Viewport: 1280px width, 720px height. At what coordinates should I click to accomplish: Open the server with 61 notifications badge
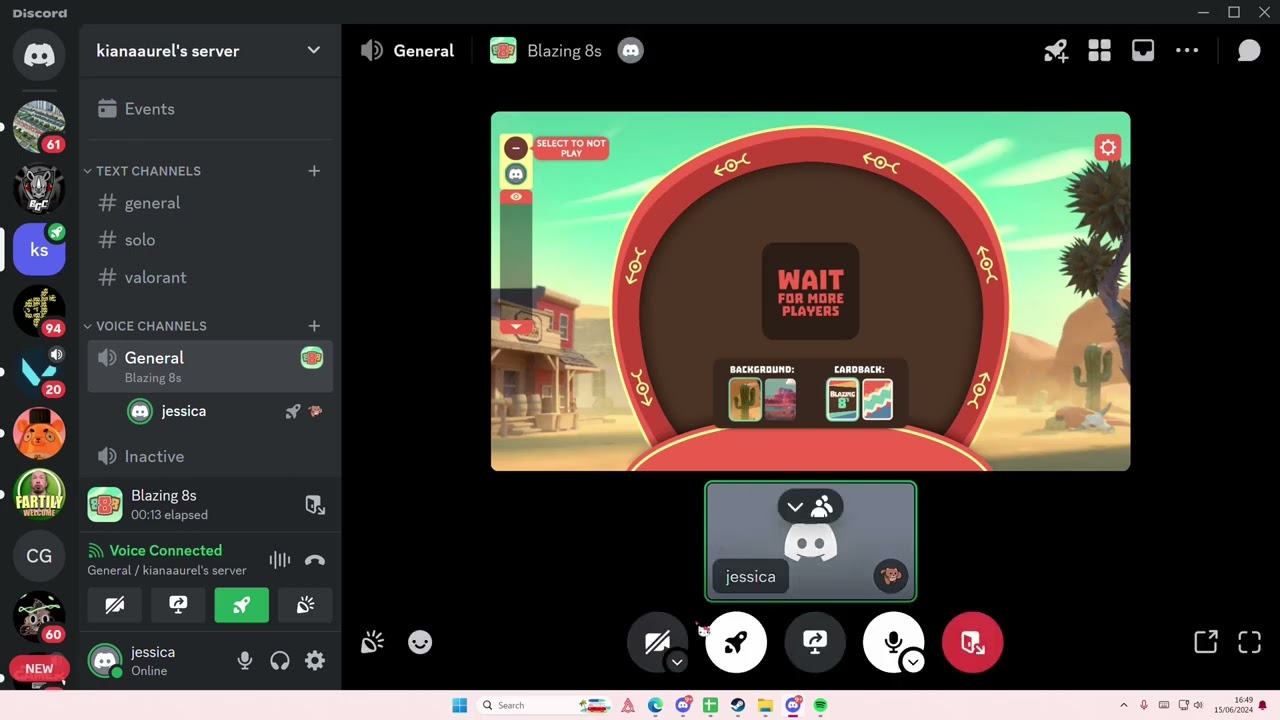click(39, 126)
